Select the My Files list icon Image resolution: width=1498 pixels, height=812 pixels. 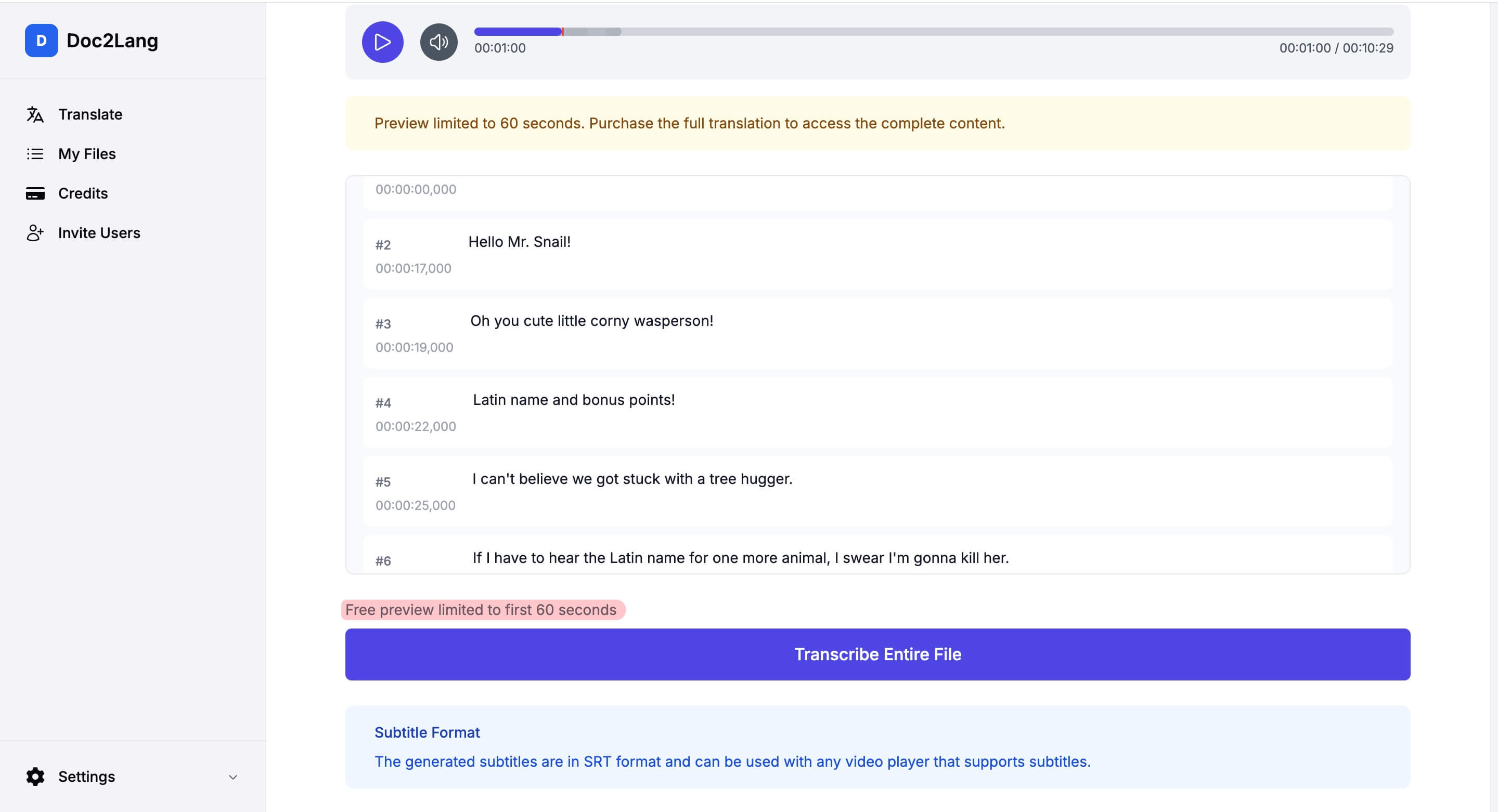pyautogui.click(x=35, y=153)
